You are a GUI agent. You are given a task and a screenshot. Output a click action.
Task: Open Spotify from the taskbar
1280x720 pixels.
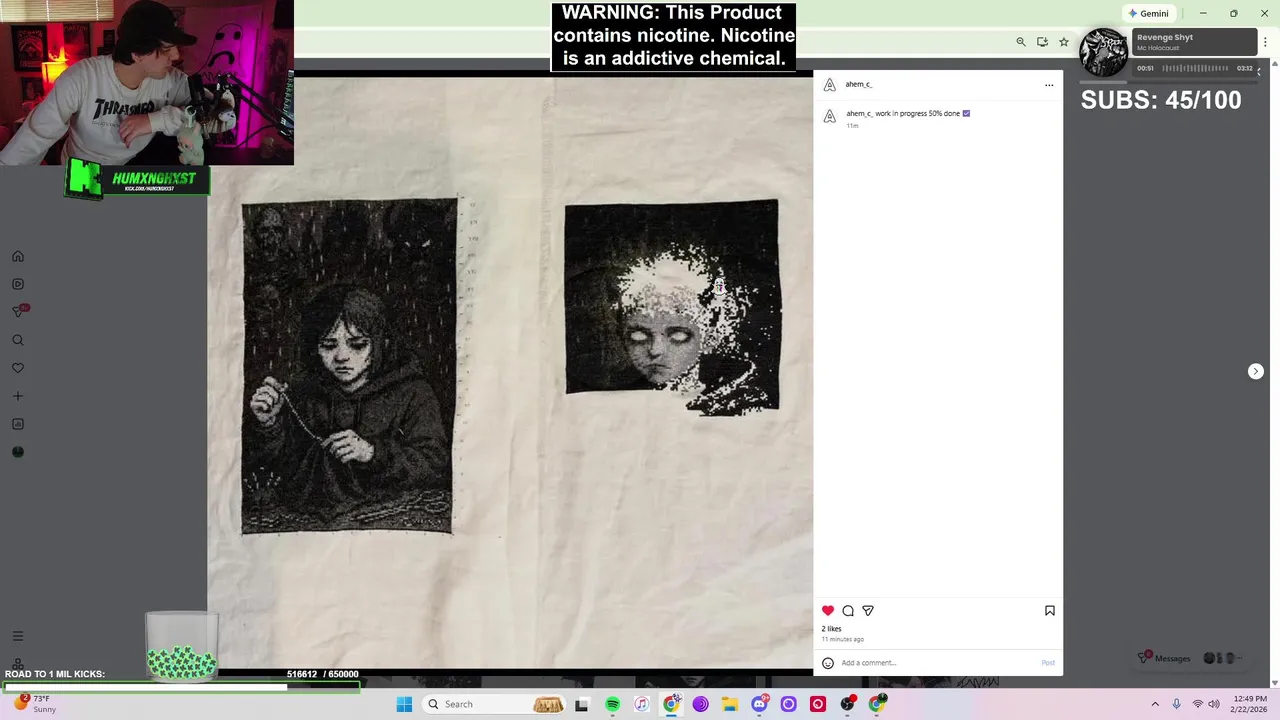point(612,704)
